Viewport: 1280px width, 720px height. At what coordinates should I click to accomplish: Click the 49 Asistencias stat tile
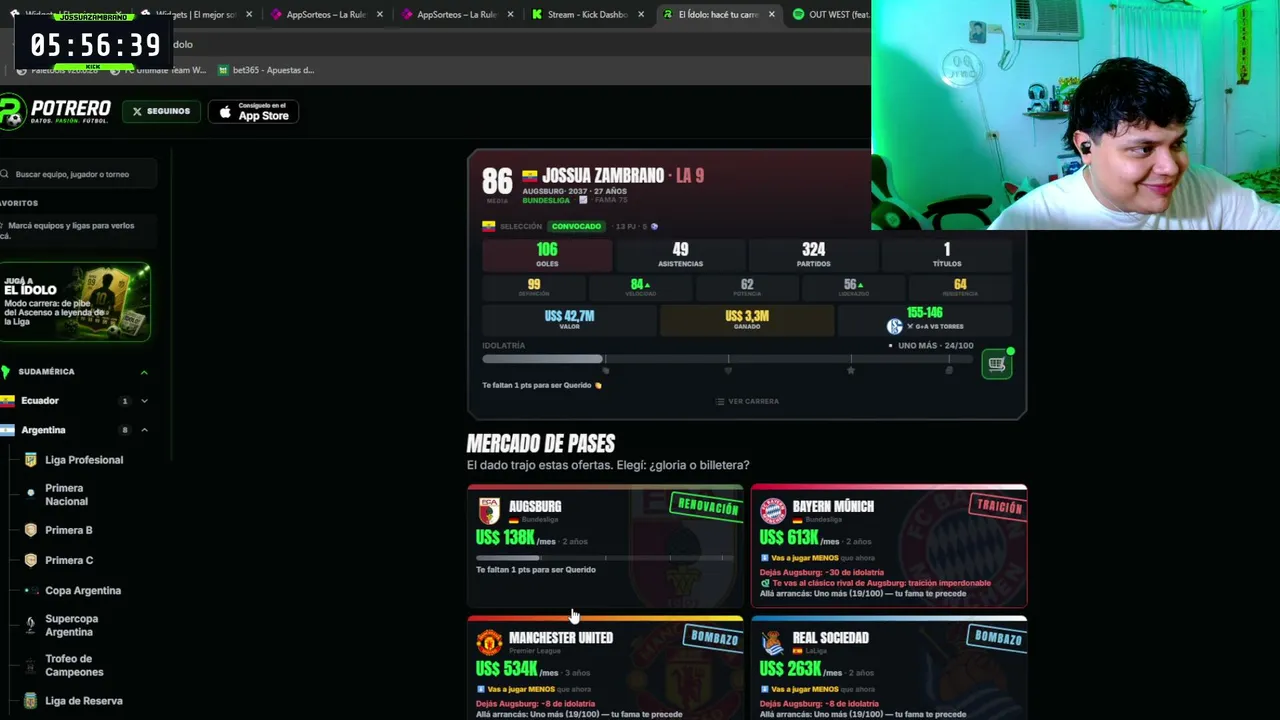coord(680,255)
